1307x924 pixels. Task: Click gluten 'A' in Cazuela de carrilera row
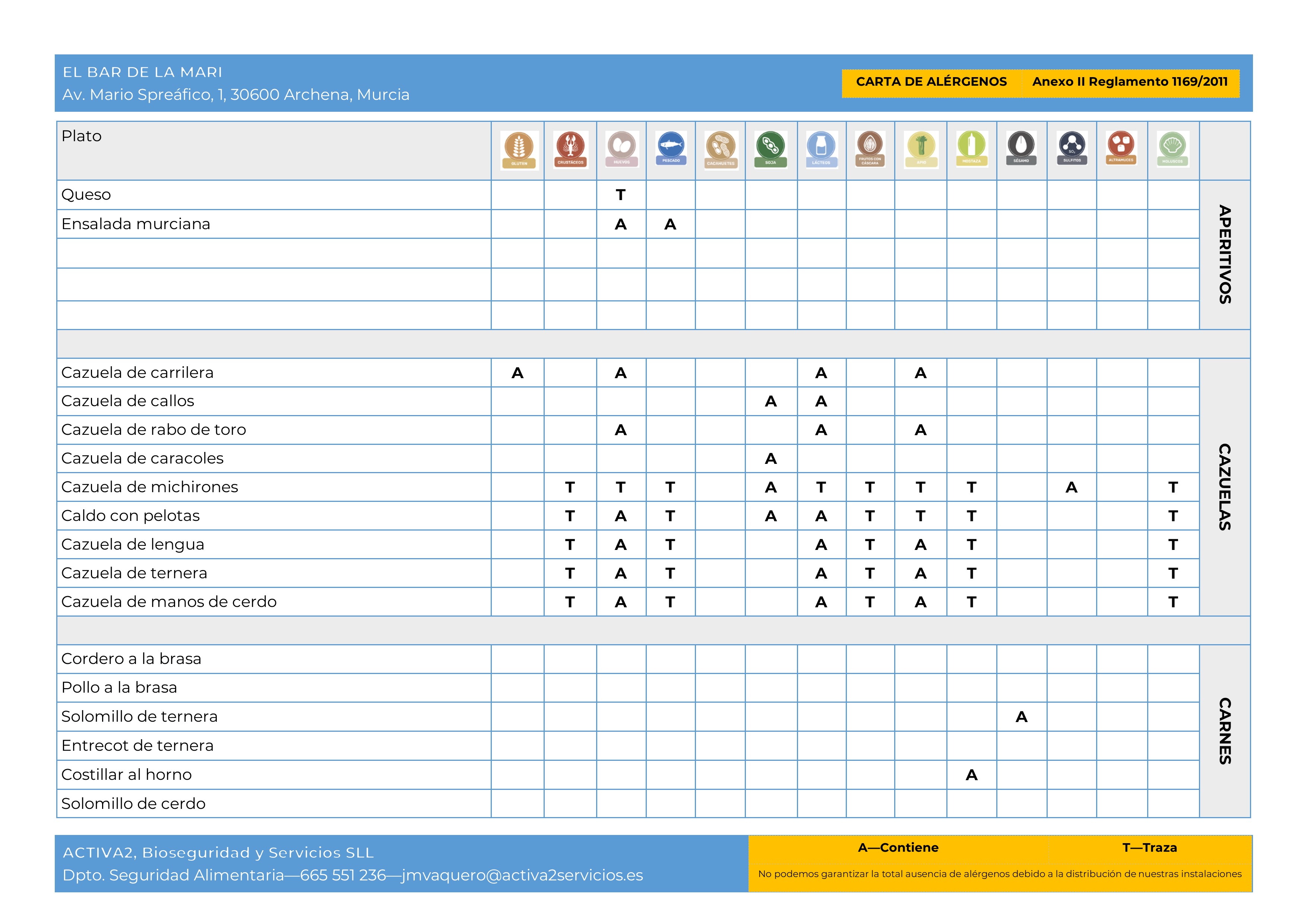517,373
